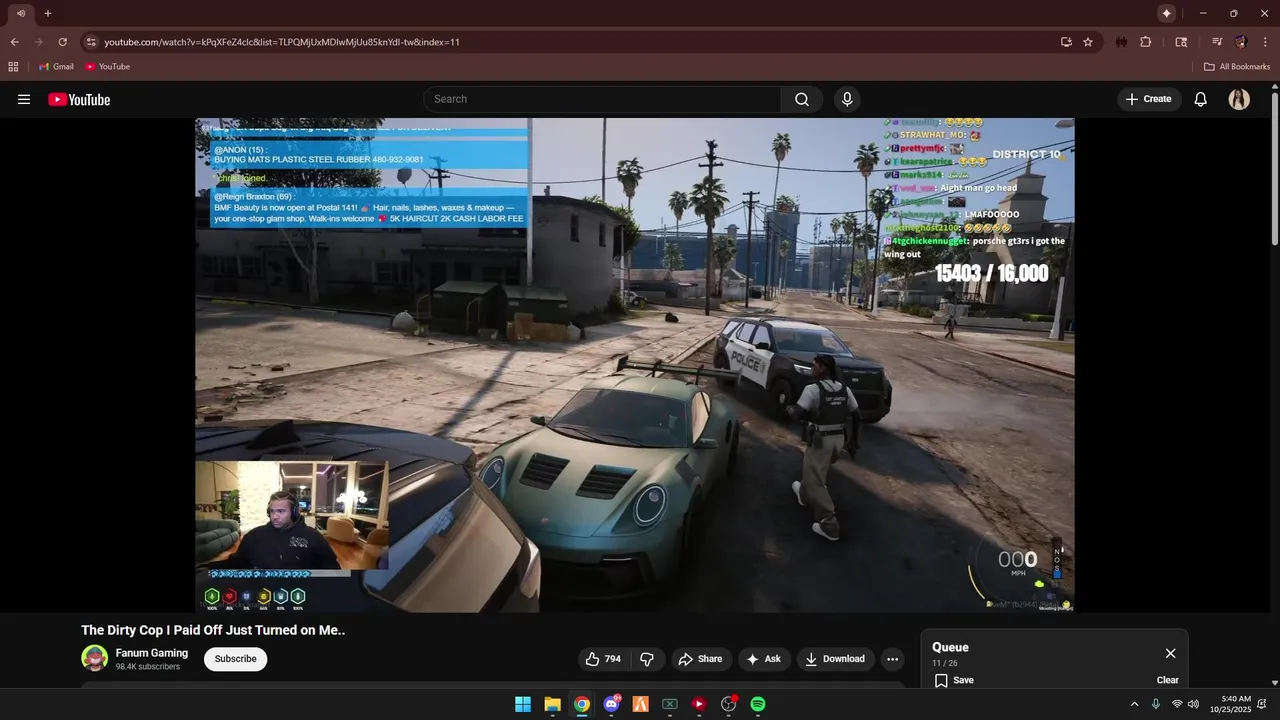Click the search magnifier button
This screenshot has width=1280, height=720.
click(x=802, y=99)
